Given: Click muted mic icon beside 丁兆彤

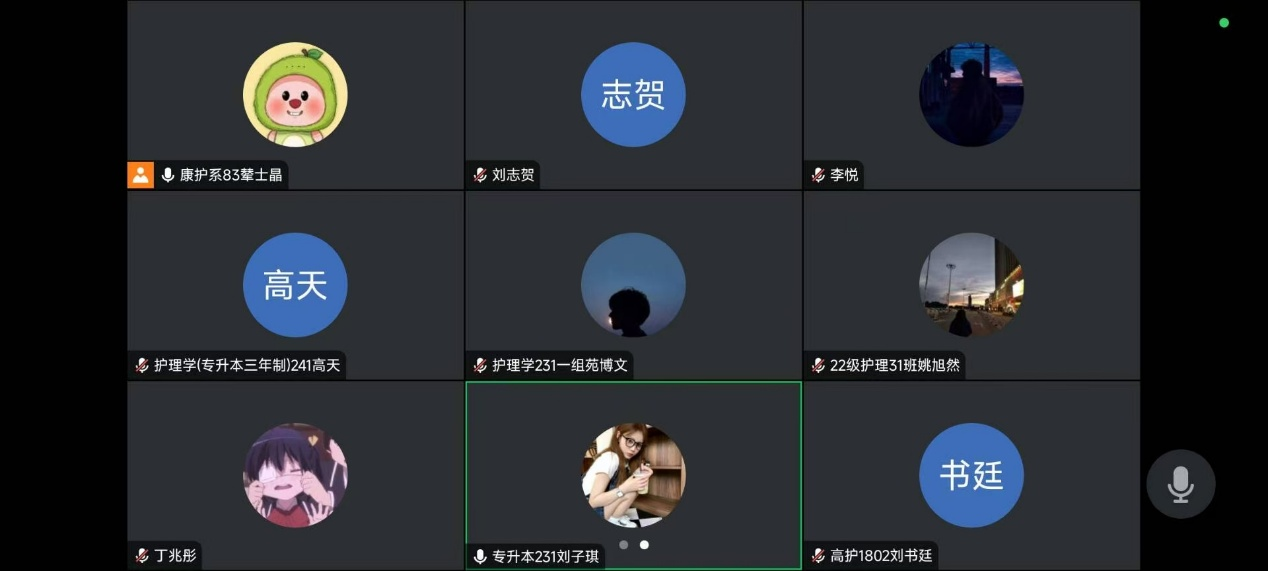Looking at the screenshot, I should pos(142,555).
